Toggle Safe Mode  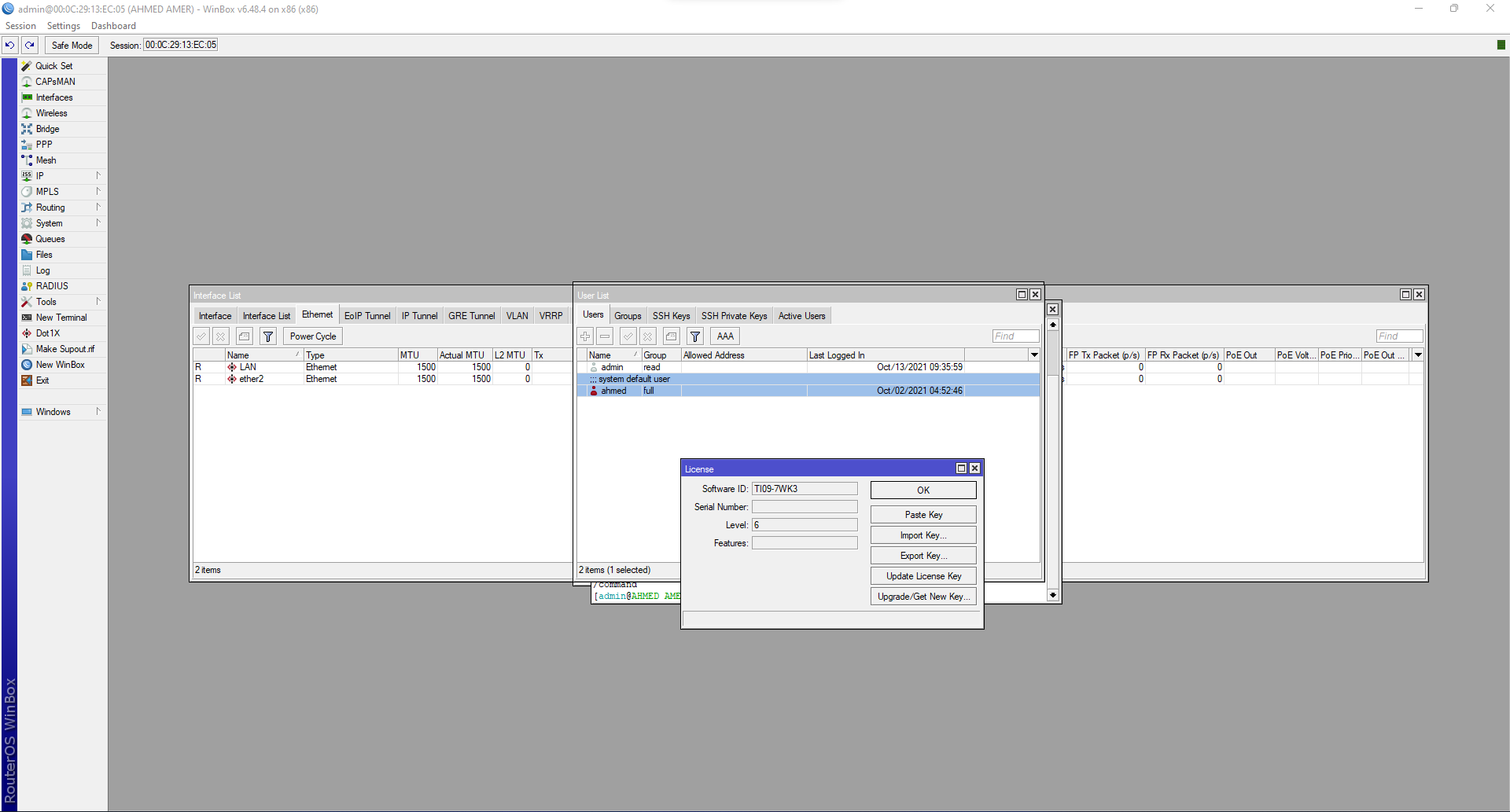[72, 45]
